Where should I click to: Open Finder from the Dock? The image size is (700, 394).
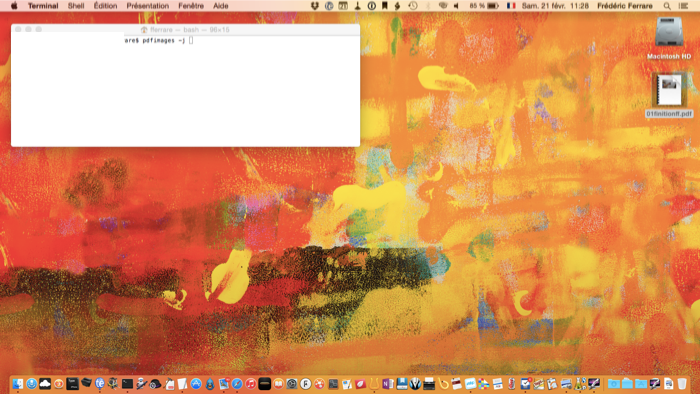(x=17, y=384)
